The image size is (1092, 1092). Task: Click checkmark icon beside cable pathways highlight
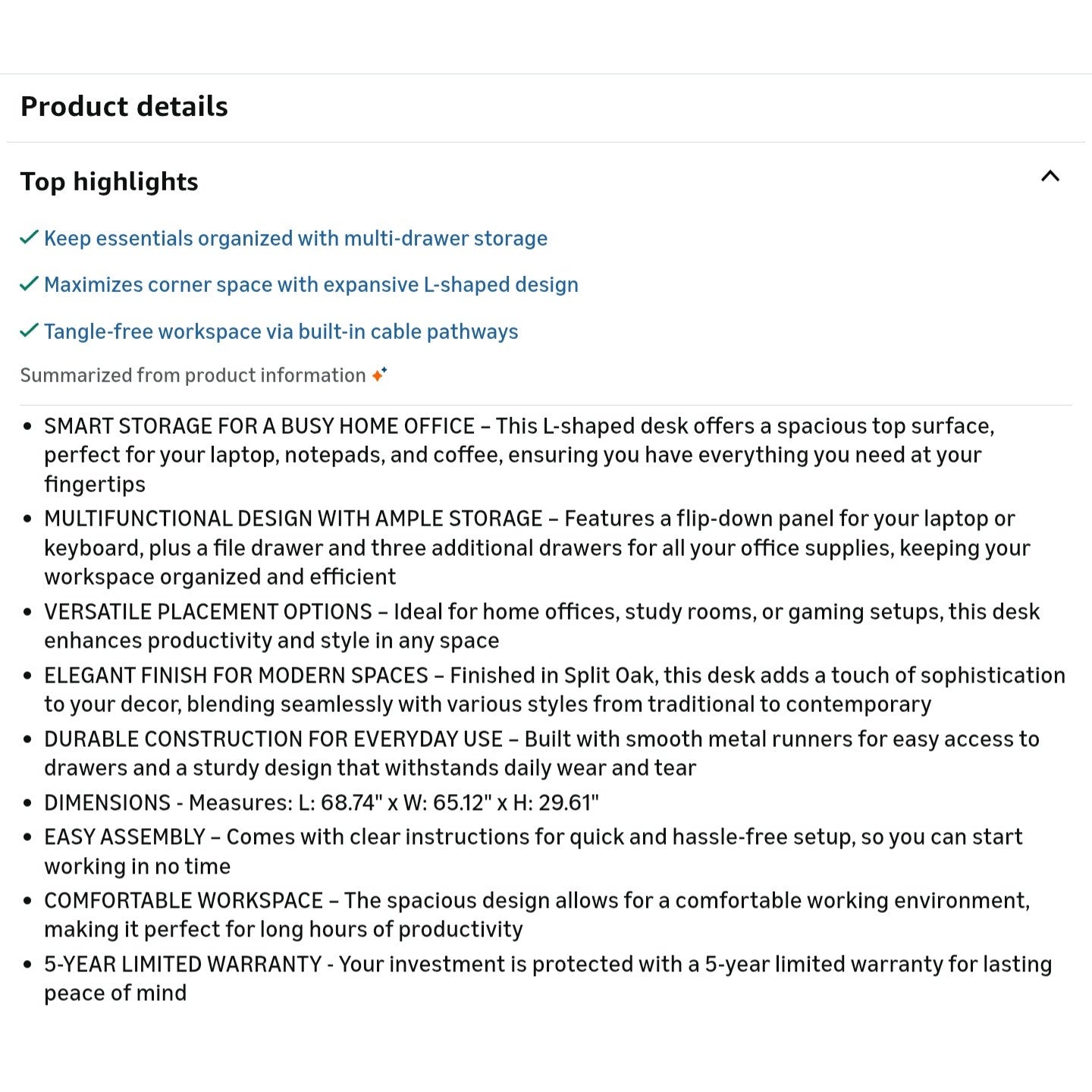[x=29, y=331]
